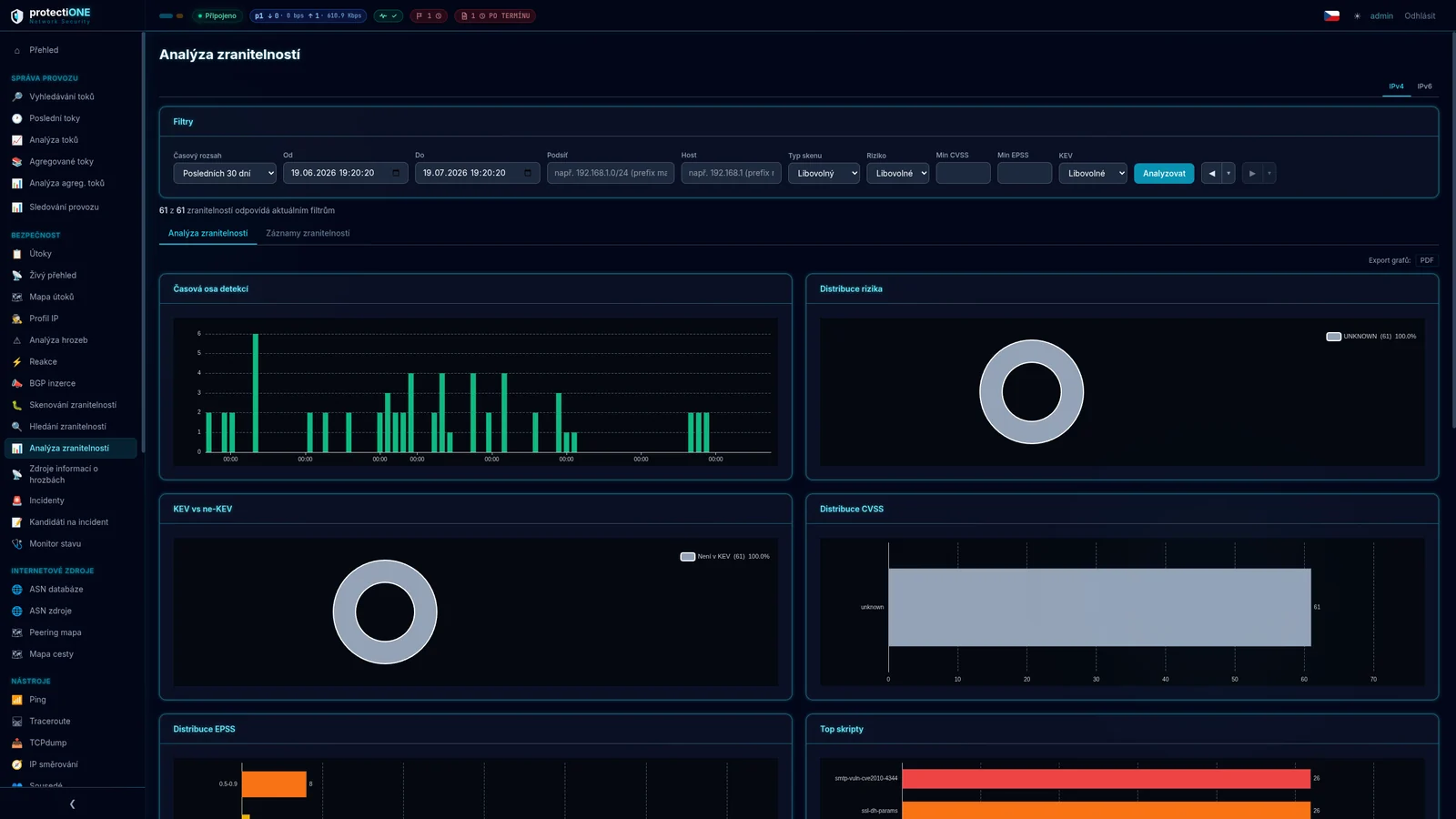Switch to the IPv6 tab
1456x819 pixels.
pyautogui.click(x=1424, y=86)
